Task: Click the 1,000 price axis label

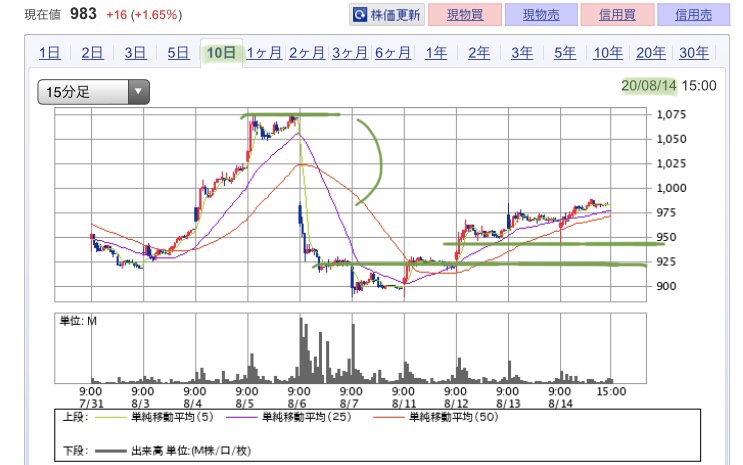Action: tap(671, 188)
